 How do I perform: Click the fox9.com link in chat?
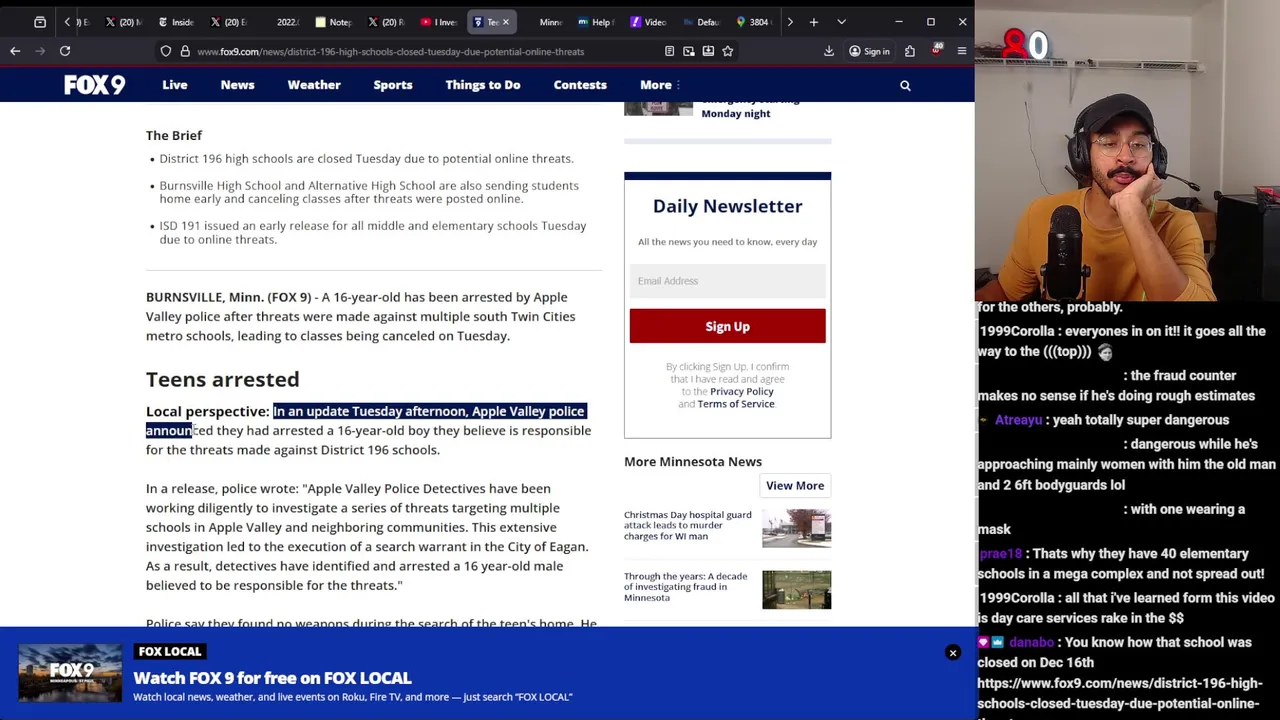(x=1120, y=693)
